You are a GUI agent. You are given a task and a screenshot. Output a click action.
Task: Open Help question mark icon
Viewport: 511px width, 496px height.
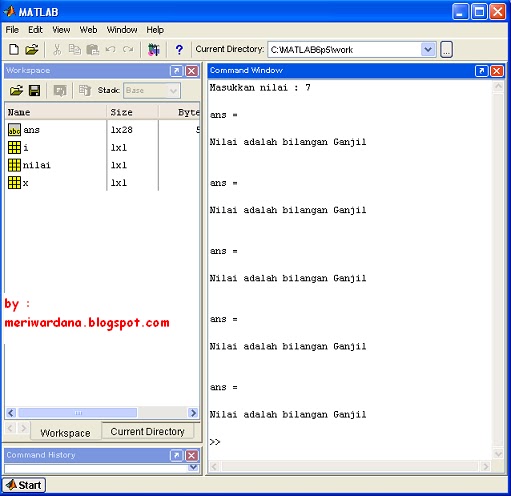pyautogui.click(x=179, y=50)
